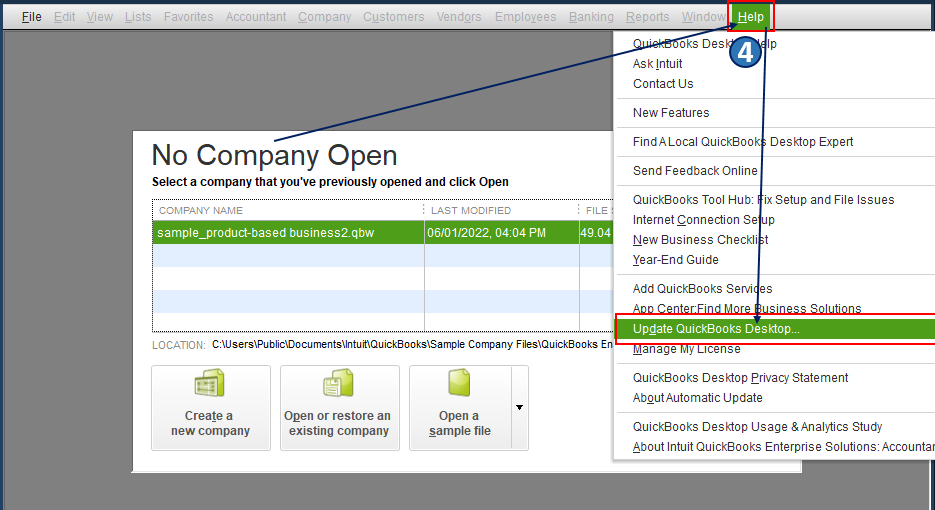Open the File menu

[x=32, y=17]
